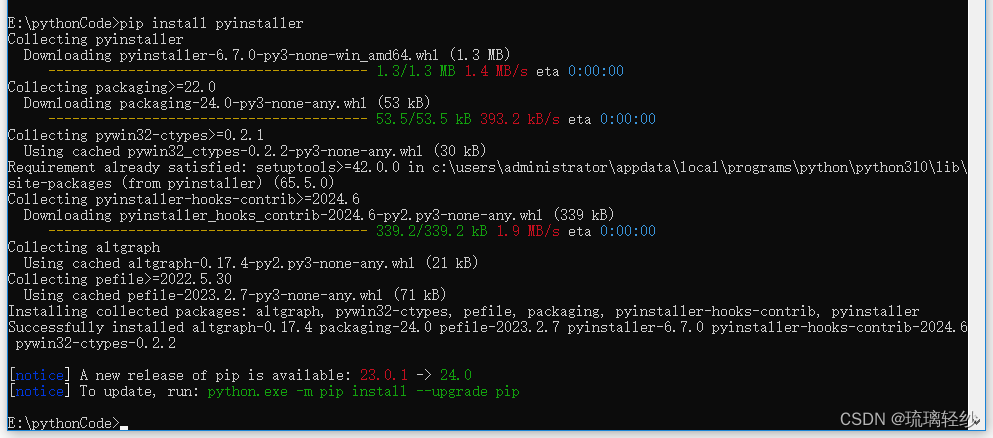Screen dimensions: 993x438
Task: Click the 'Collecting altgraph' line
Action: click(x=84, y=247)
